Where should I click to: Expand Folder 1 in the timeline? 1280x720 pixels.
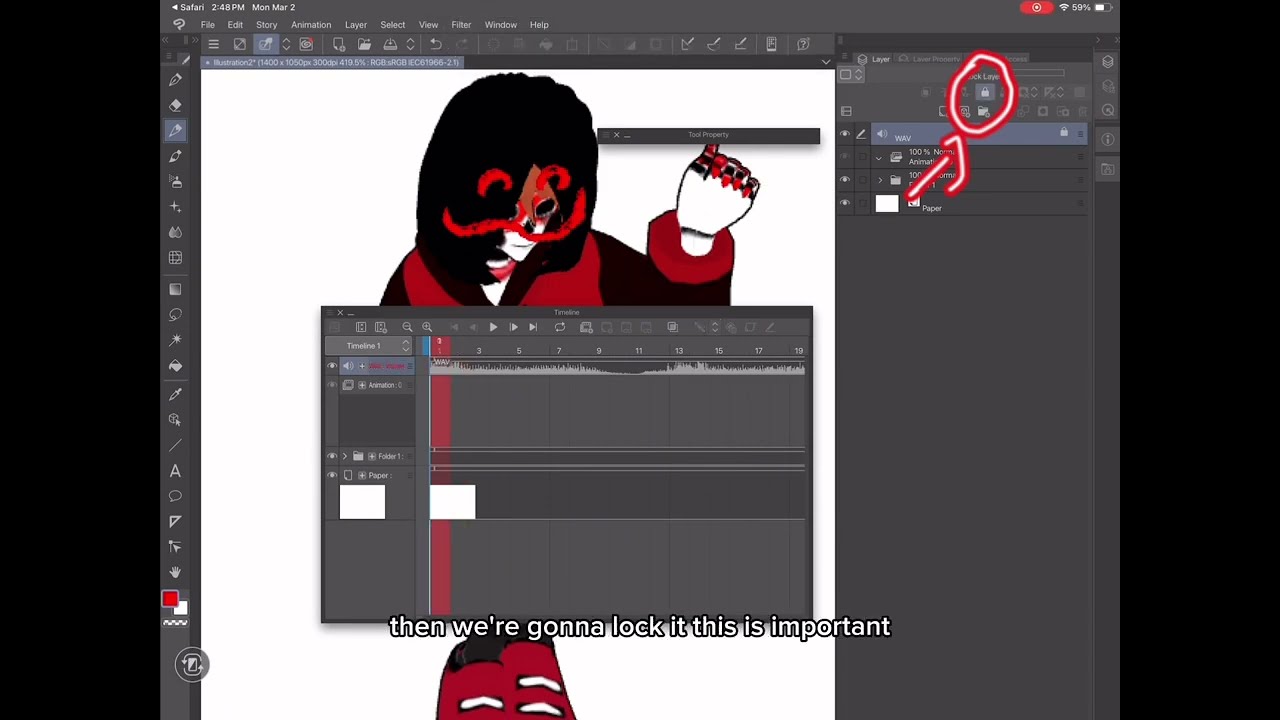tap(345, 456)
